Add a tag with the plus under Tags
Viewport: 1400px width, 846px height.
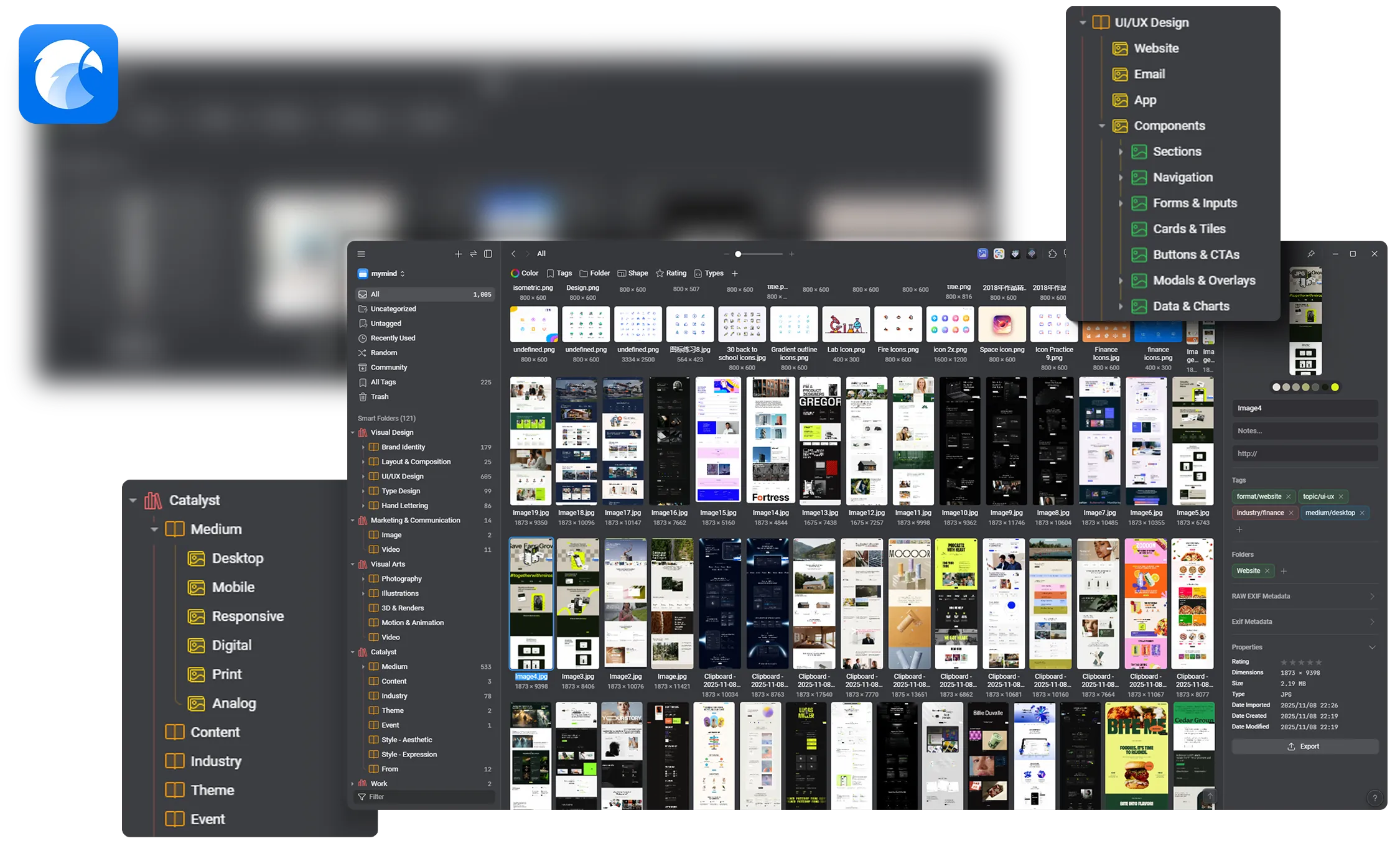[x=1239, y=530]
